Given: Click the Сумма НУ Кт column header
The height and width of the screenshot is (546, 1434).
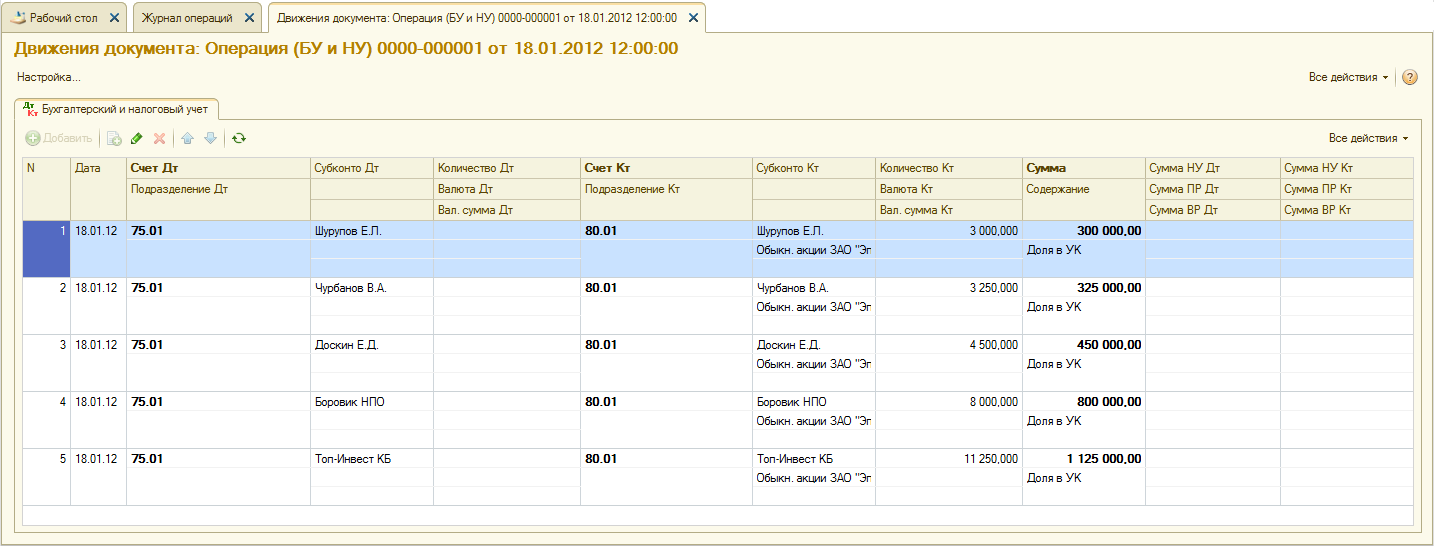Looking at the screenshot, I should pyautogui.click(x=1346, y=168).
